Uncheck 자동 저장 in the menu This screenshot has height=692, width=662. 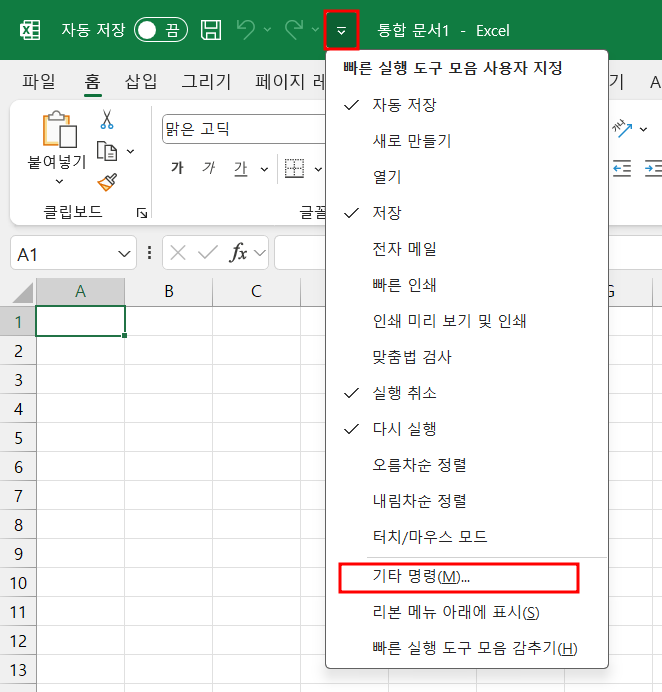467,105
